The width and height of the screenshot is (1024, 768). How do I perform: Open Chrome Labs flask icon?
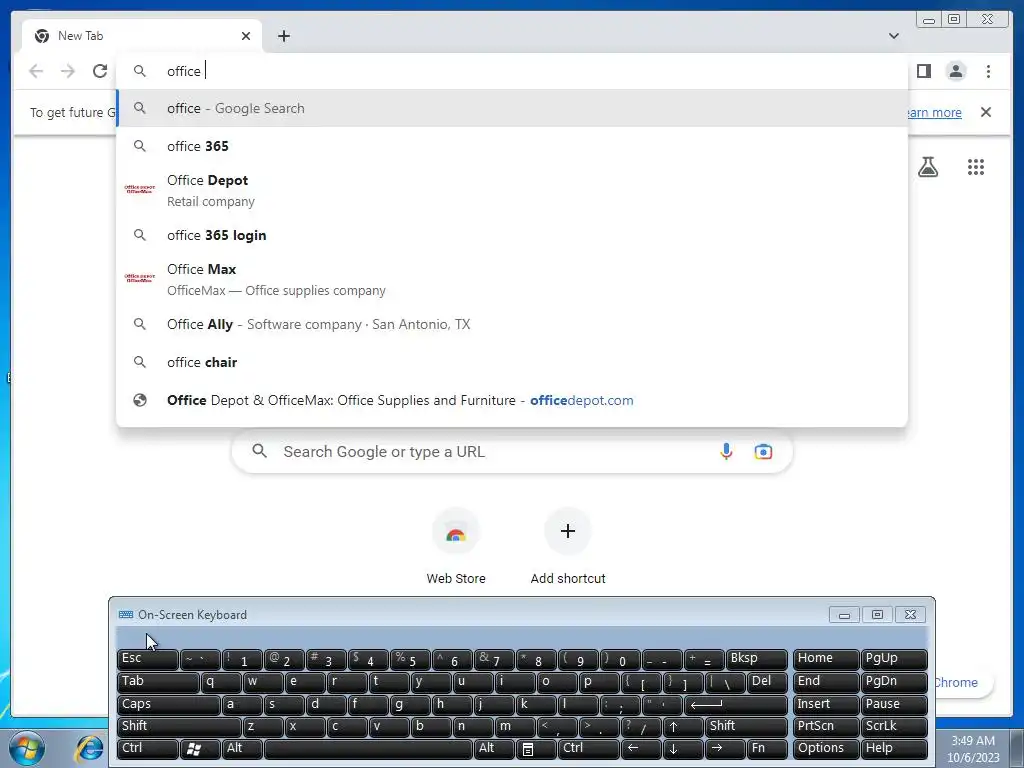[x=928, y=167]
